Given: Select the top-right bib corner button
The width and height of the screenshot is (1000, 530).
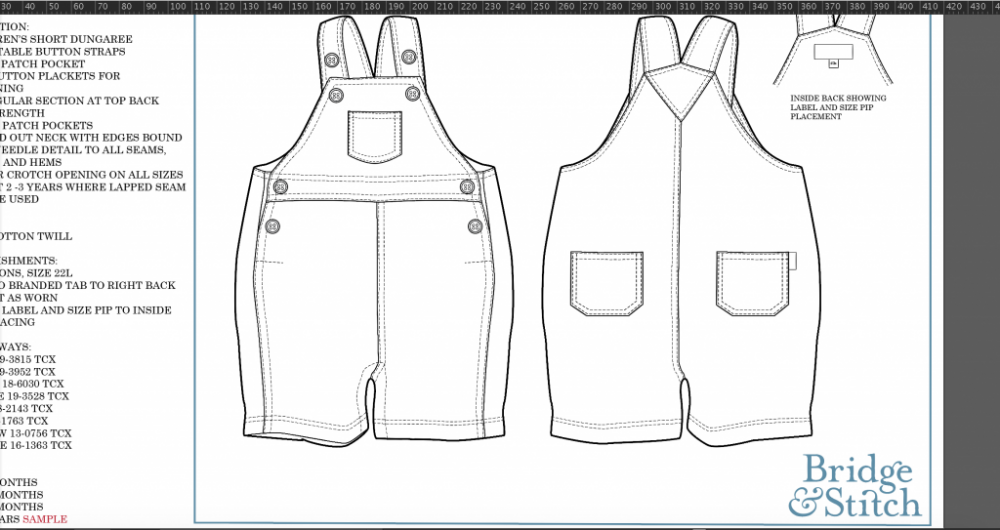Looking at the screenshot, I should (413, 94).
